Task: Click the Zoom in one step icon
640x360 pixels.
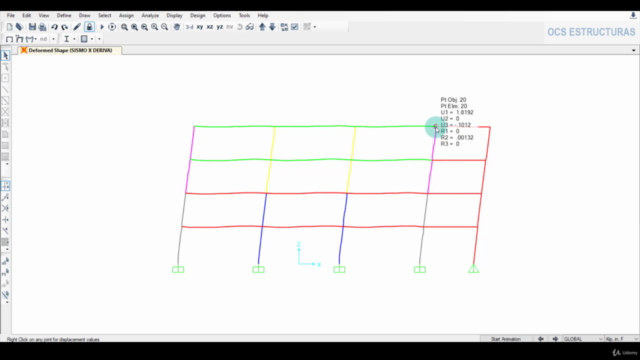Action: pyautogui.click(x=154, y=27)
